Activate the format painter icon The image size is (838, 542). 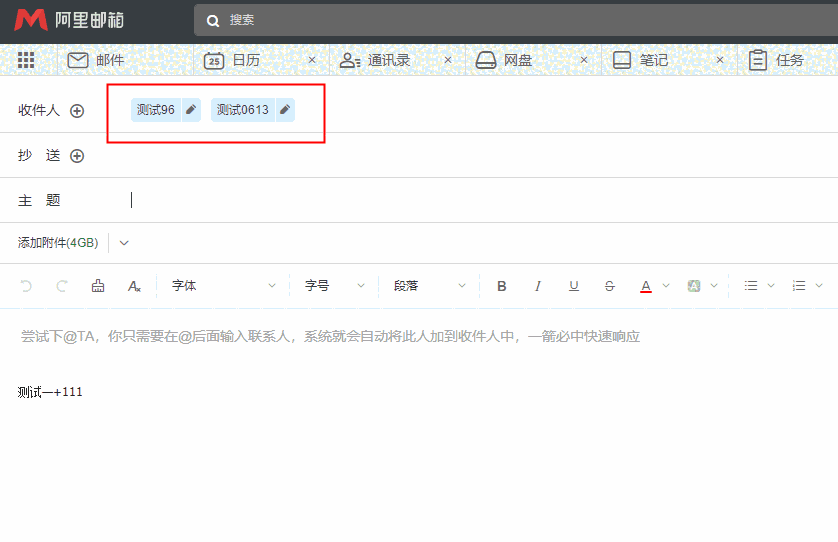[98, 286]
